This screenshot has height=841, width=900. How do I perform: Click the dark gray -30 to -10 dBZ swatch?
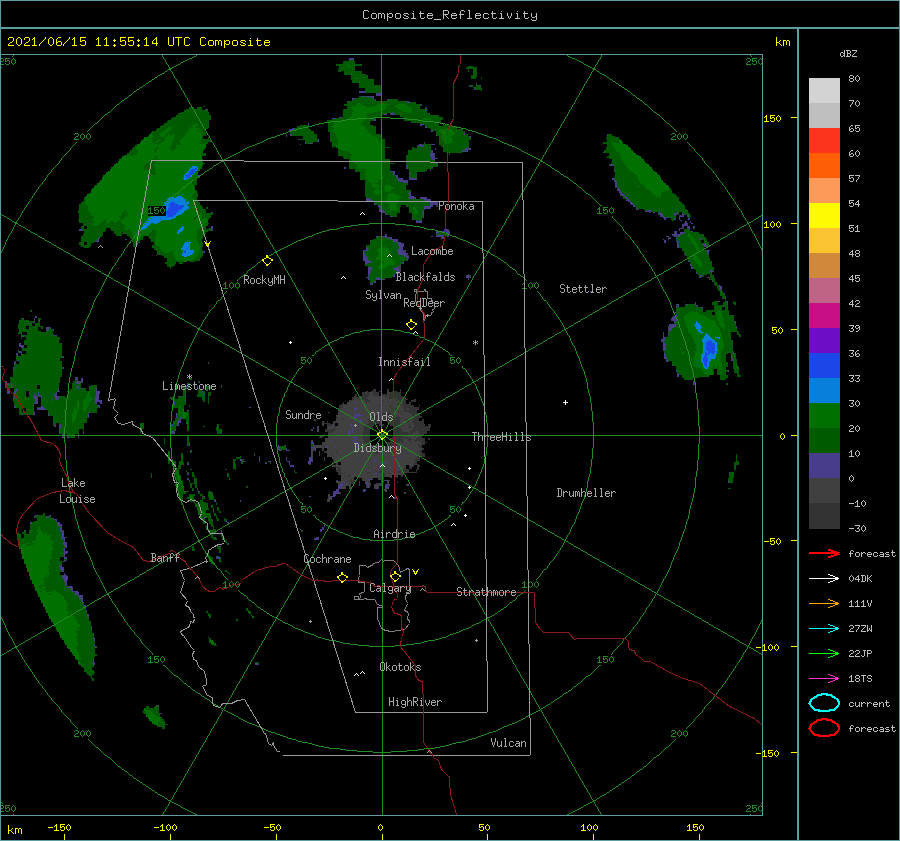pos(824,516)
